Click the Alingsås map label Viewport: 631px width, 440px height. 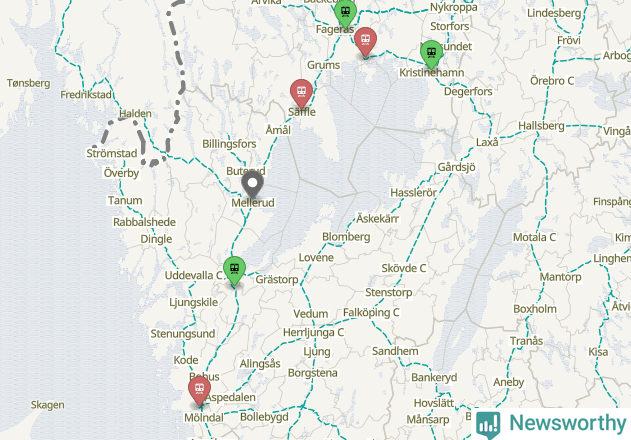pos(260,364)
